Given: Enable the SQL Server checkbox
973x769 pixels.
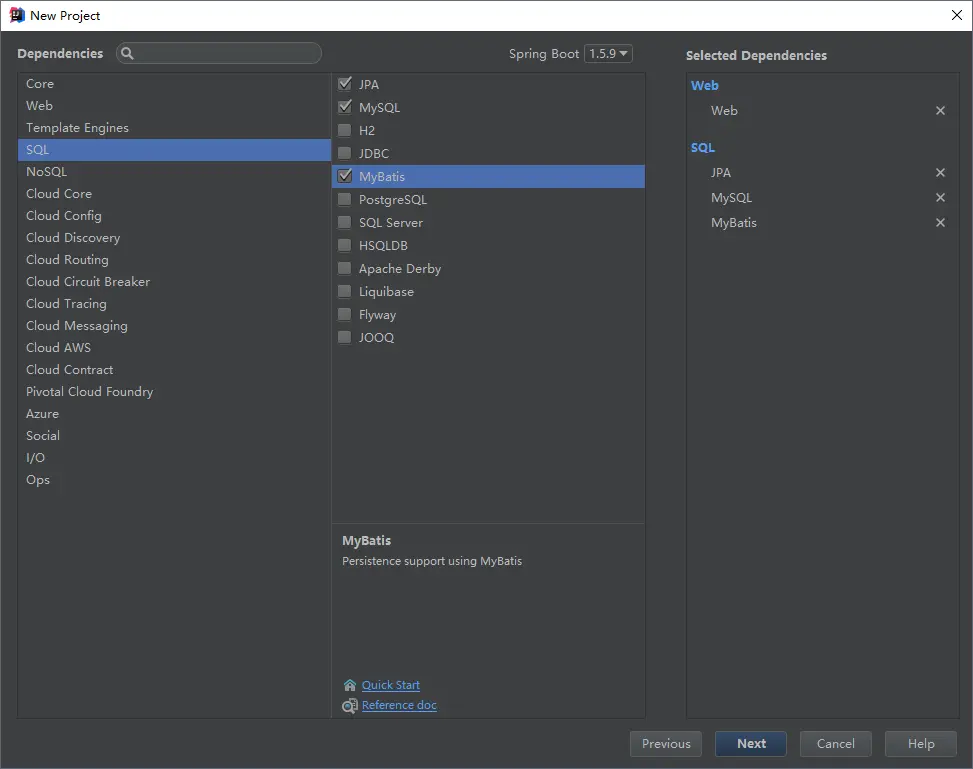Looking at the screenshot, I should coord(344,222).
